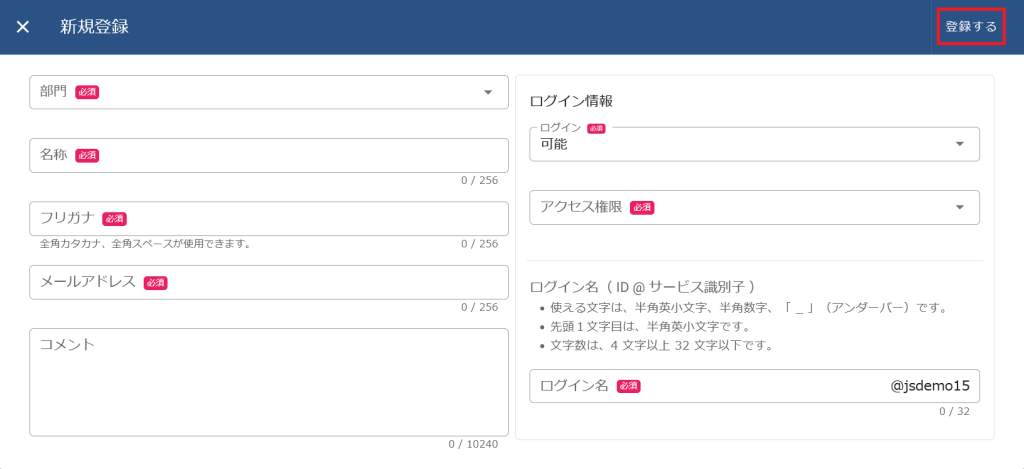Close the 新規登録 dialog with the X icon
The width and height of the screenshot is (1024, 469).
23,27
